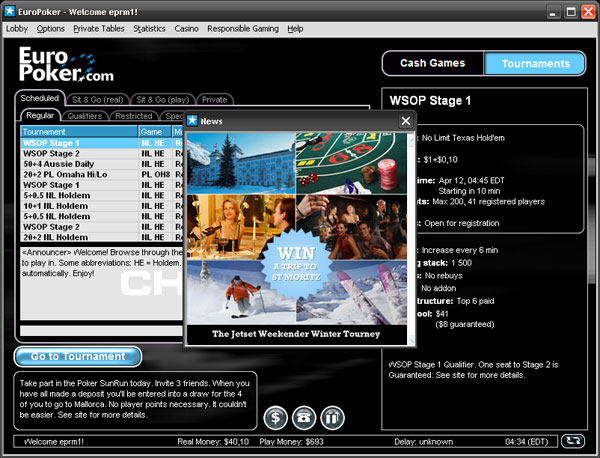This screenshot has width=600, height=458.
Task: Sort by Tournament column header
Action: tap(79, 132)
